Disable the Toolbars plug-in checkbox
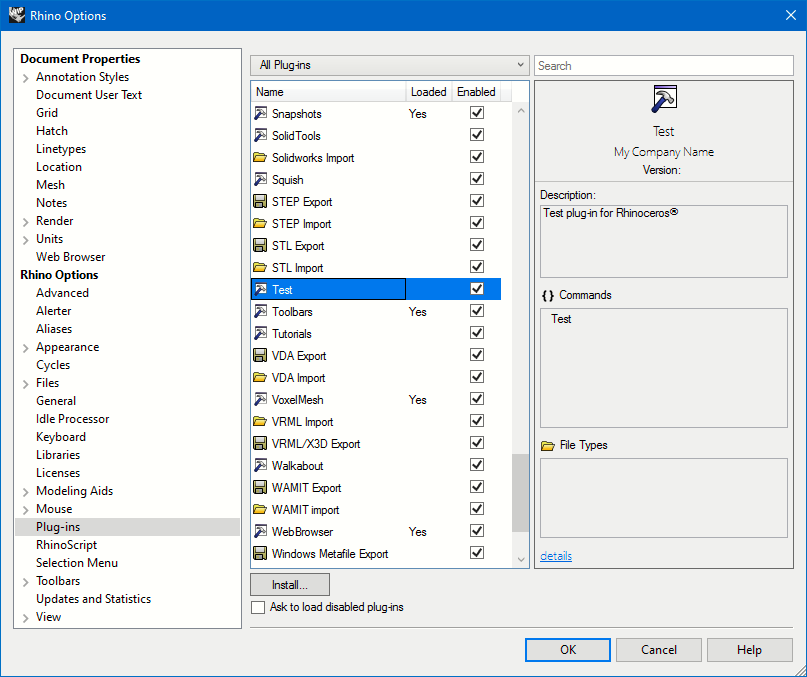This screenshot has width=807, height=677. tap(477, 311)
